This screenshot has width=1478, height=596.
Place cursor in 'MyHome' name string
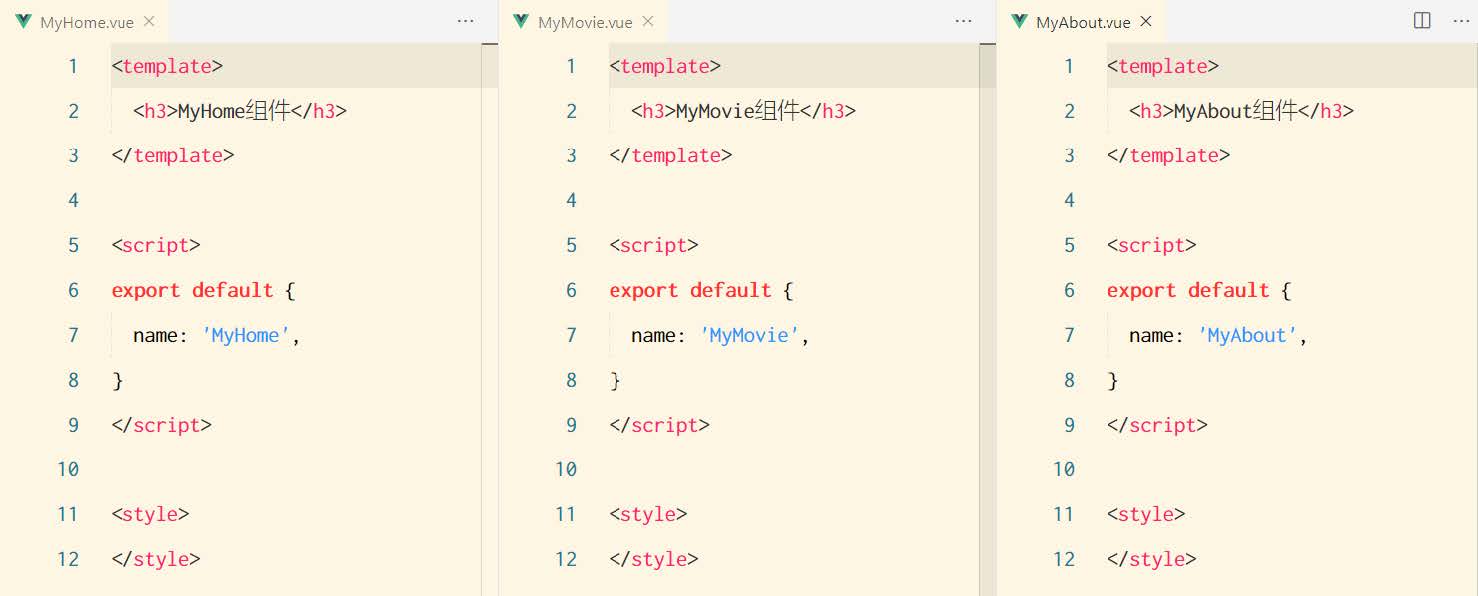(x=246, y=335)
